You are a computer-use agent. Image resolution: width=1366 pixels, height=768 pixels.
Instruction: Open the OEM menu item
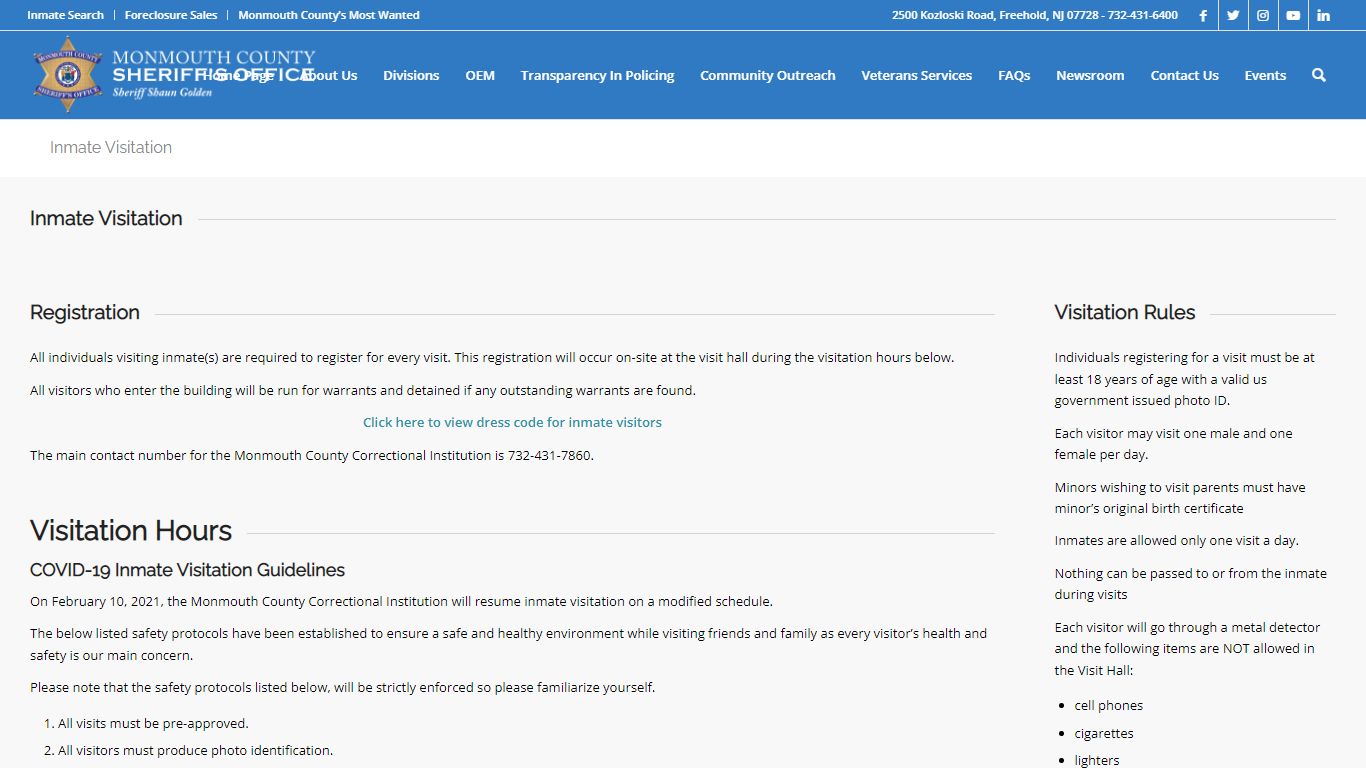point(480,75)
